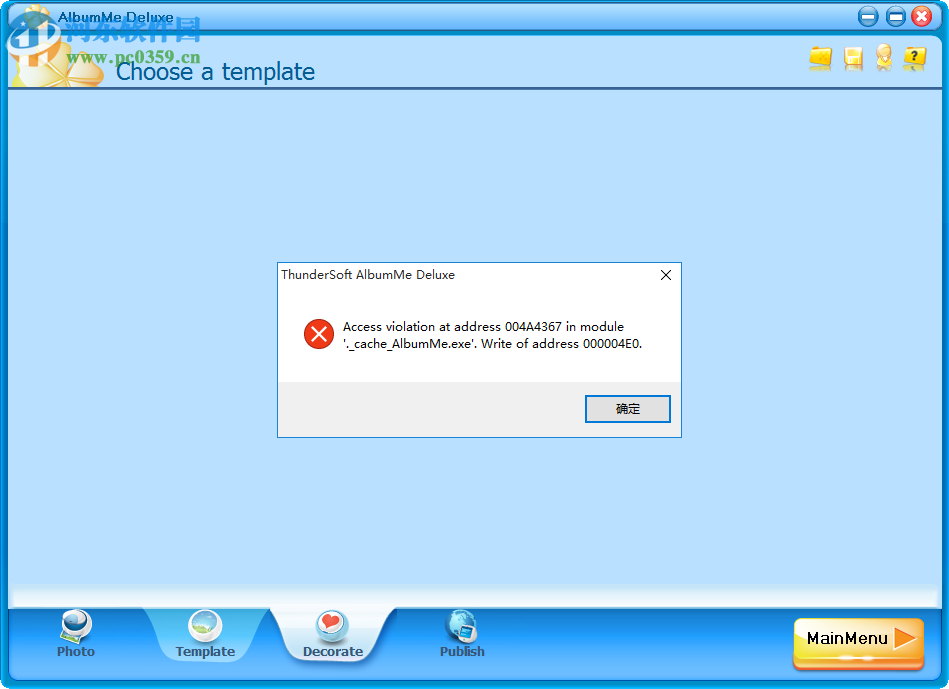Click the MainMenu button

[859, 642]
